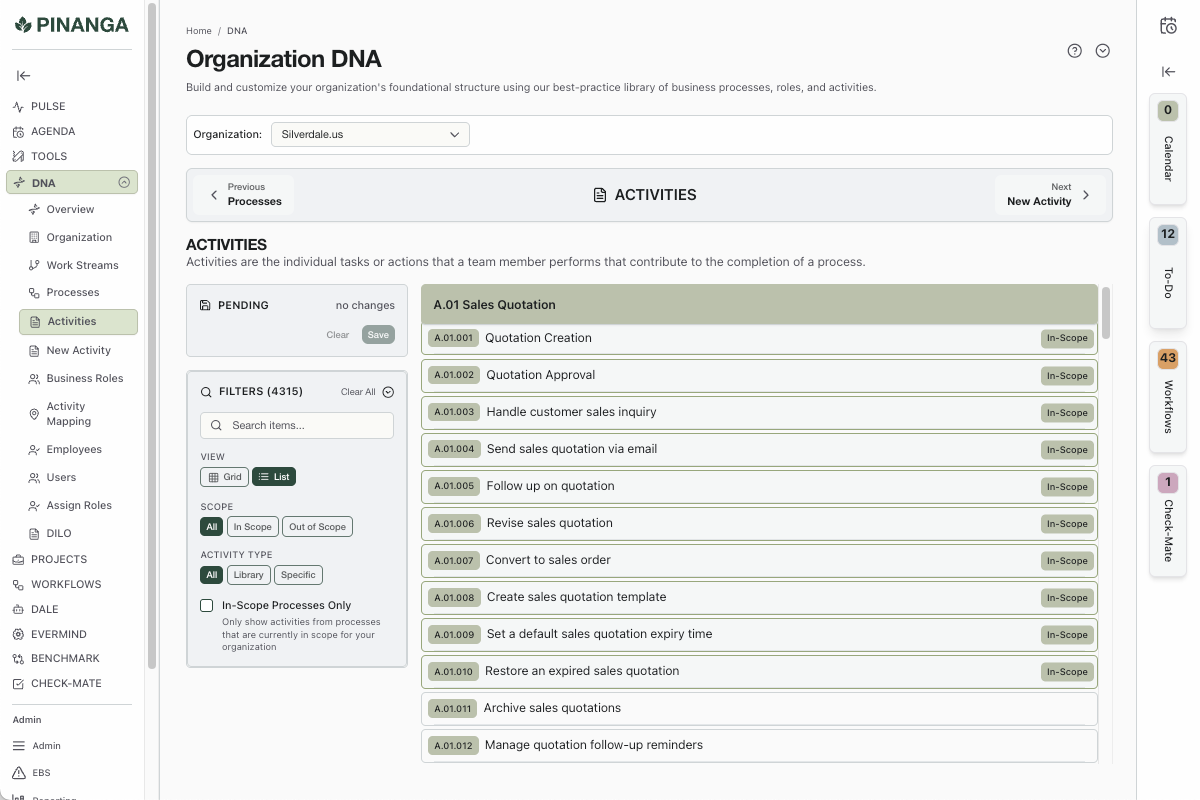Set Activity Type filter to Specific
Viewport: 1200px width, 800px height.
click(x=298, y=575)
